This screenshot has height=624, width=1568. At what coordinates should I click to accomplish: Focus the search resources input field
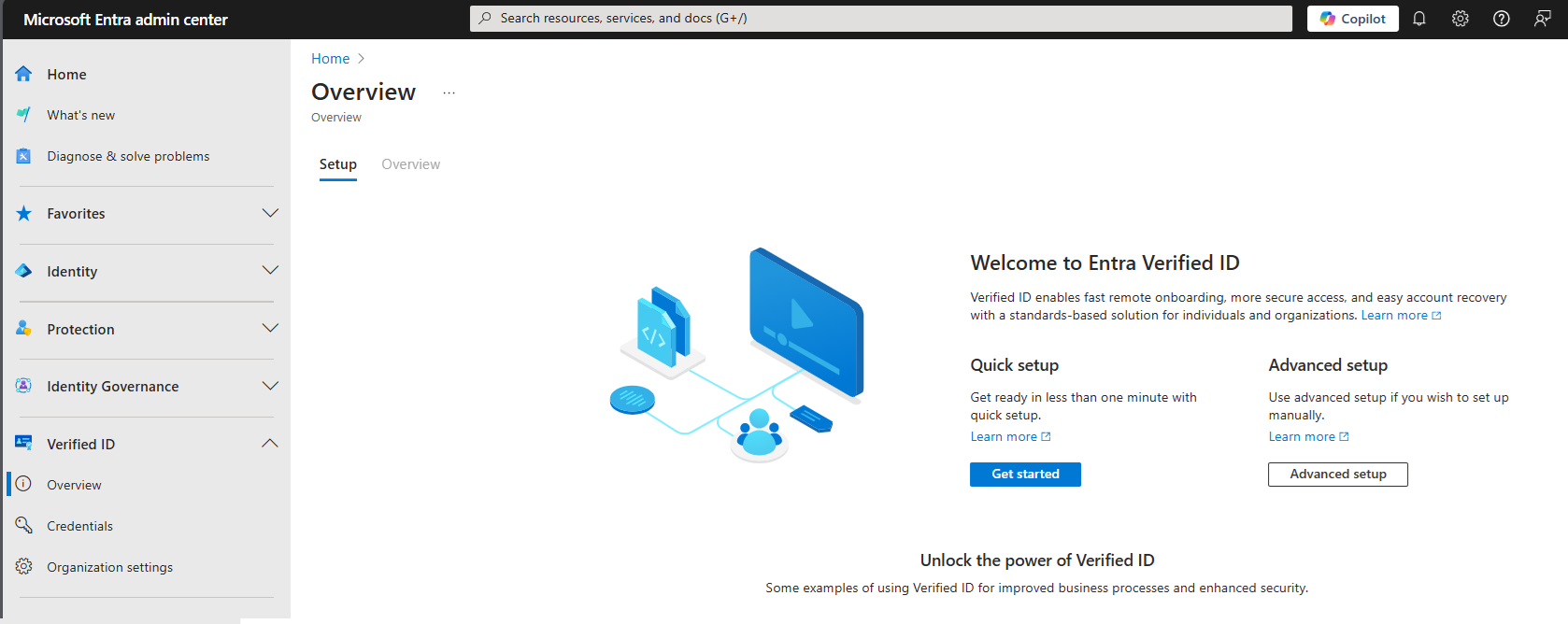tap(881, 19)
